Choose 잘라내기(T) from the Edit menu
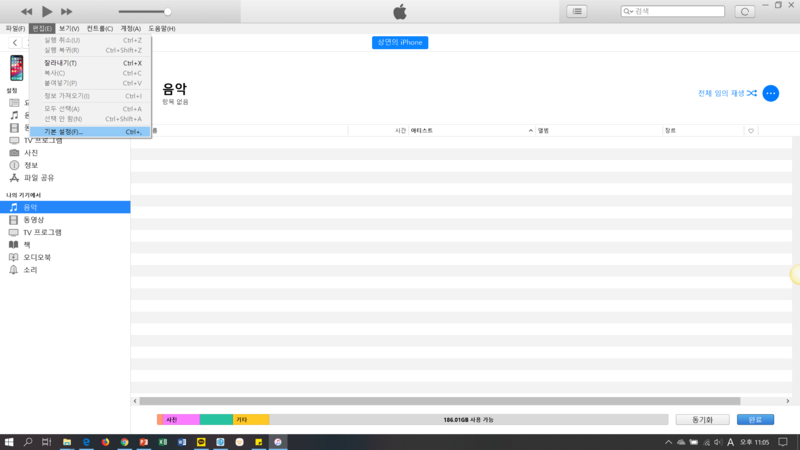Viewport: 800px width, 450px height. [x=90, y=63]
